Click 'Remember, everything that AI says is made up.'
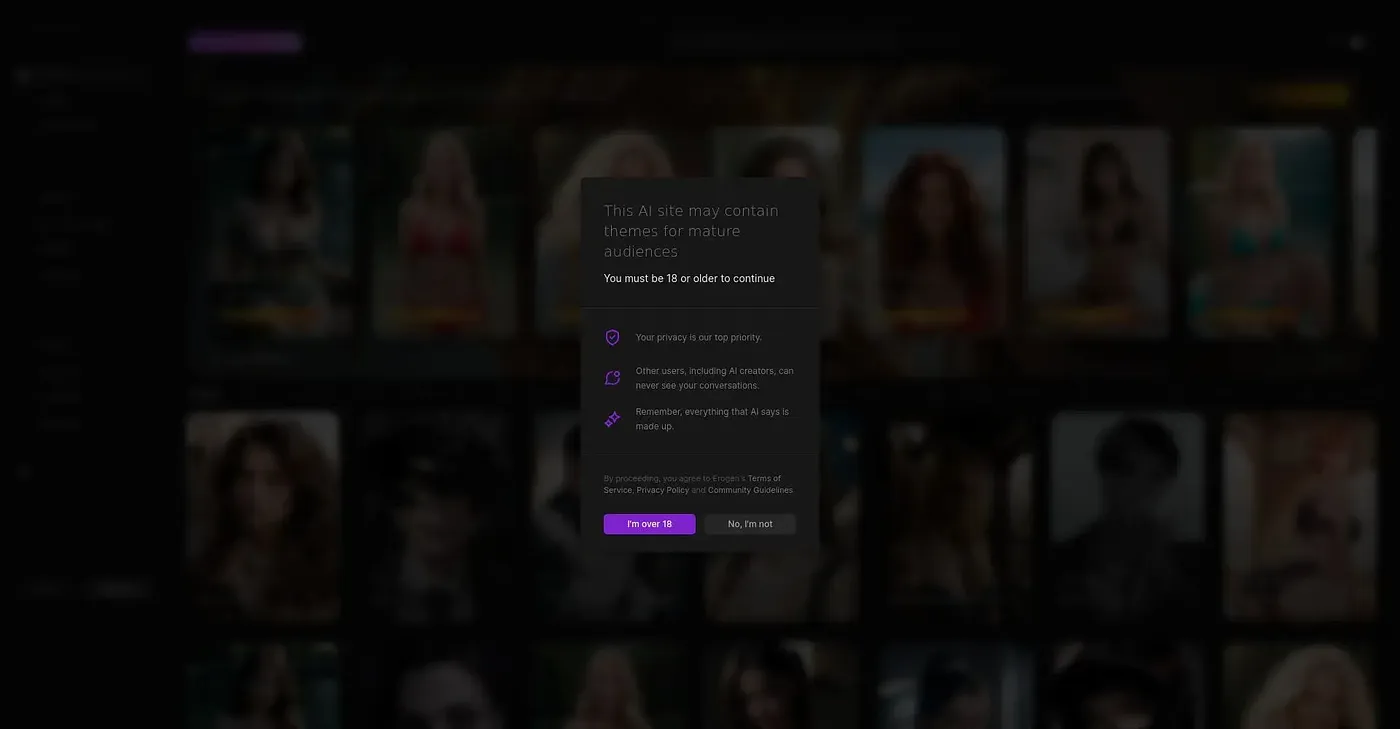1400x729 pixels. click(x=712, y=419)
